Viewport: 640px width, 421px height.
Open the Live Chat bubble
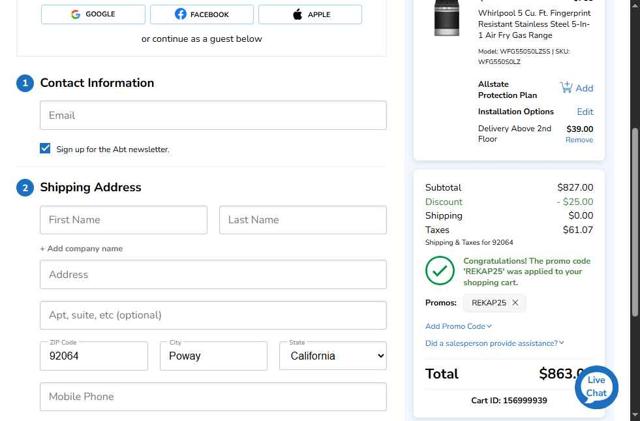click(x=596, y=387)
